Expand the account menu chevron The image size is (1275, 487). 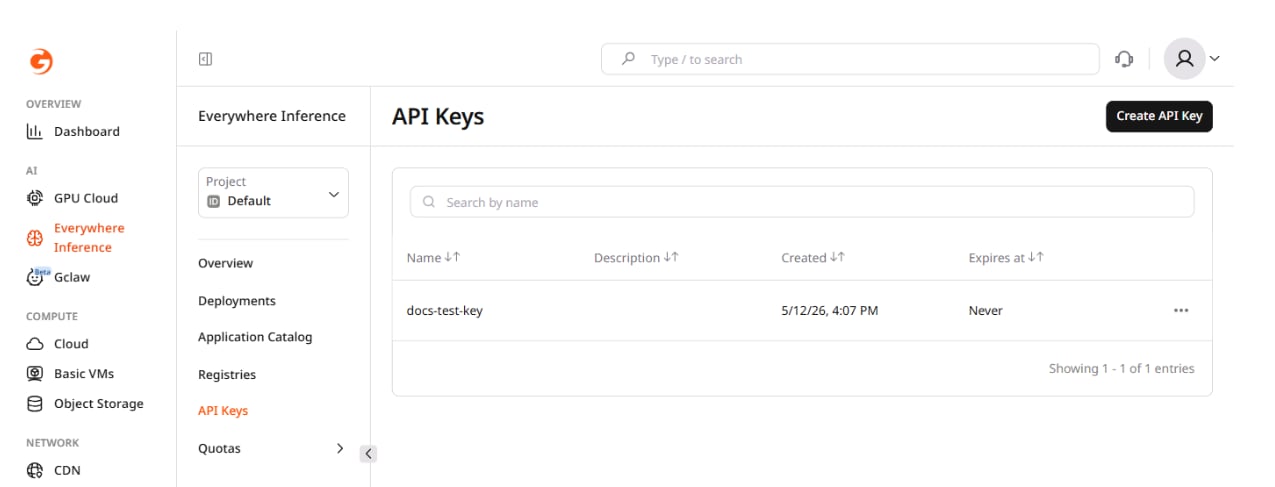pos(1215,59)
